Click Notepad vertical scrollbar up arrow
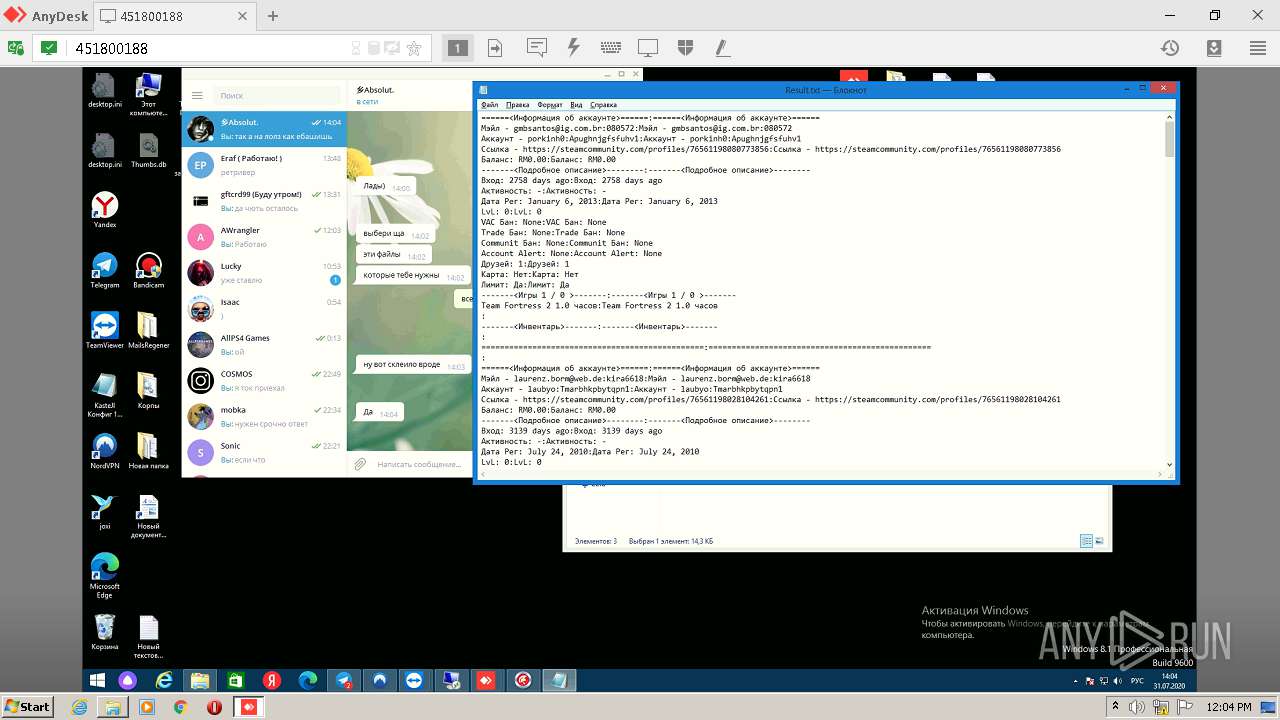The image size is (1280, 720). pyautogui.click(x=1170, y=117)
